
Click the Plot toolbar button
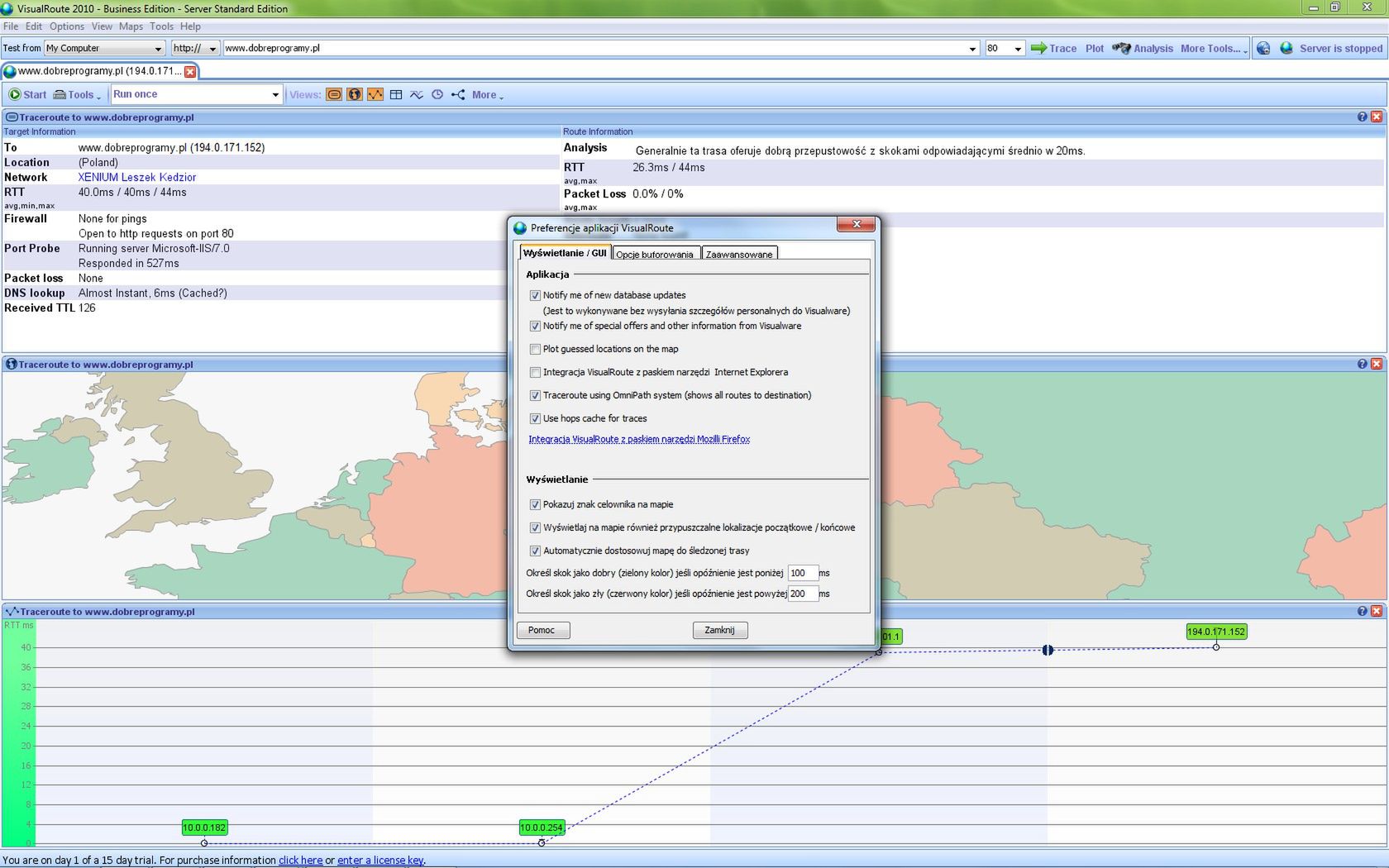click(1095, 48)
